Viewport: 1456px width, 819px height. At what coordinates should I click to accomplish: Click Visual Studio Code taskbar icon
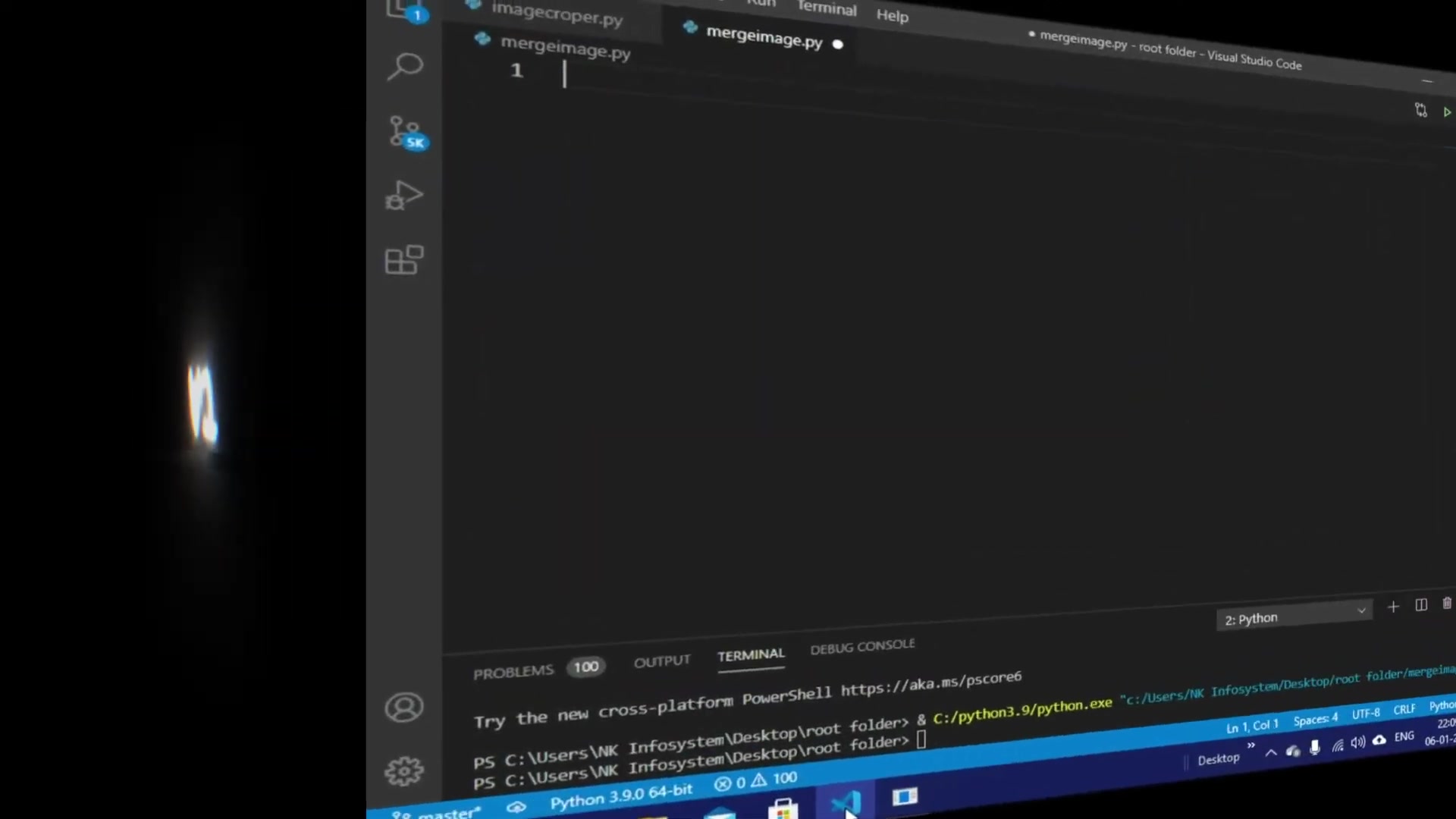coord(845,803)
